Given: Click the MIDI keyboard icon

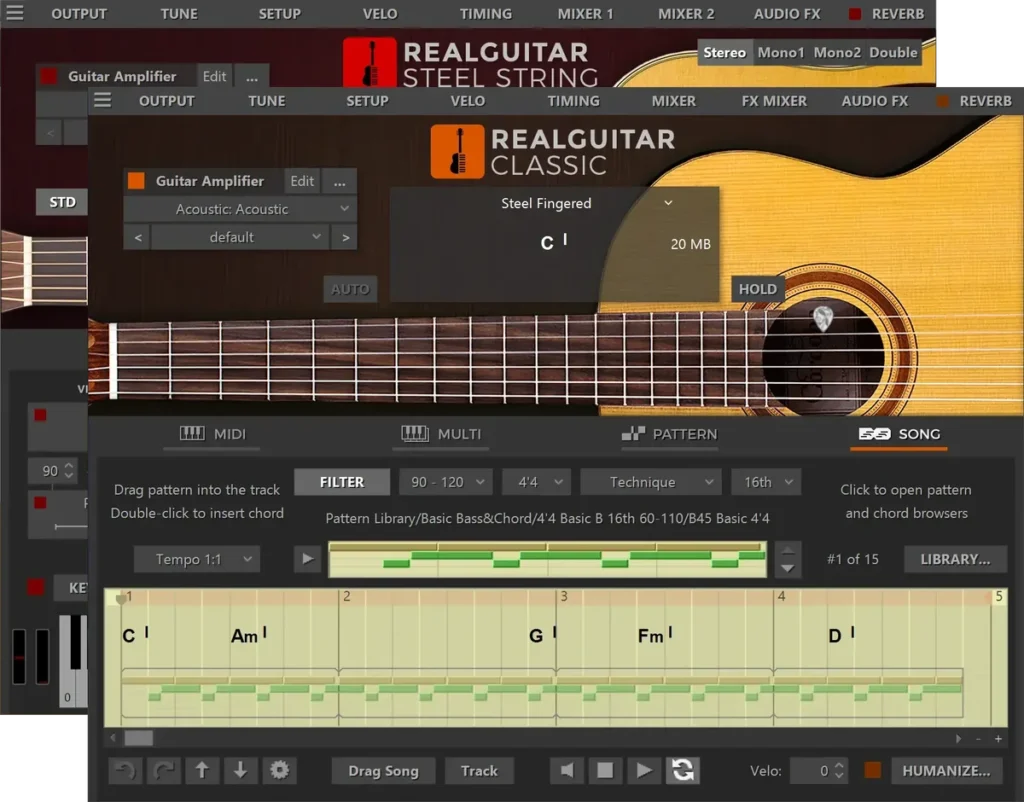Looking at the screenshot, I should pos(192,433).
